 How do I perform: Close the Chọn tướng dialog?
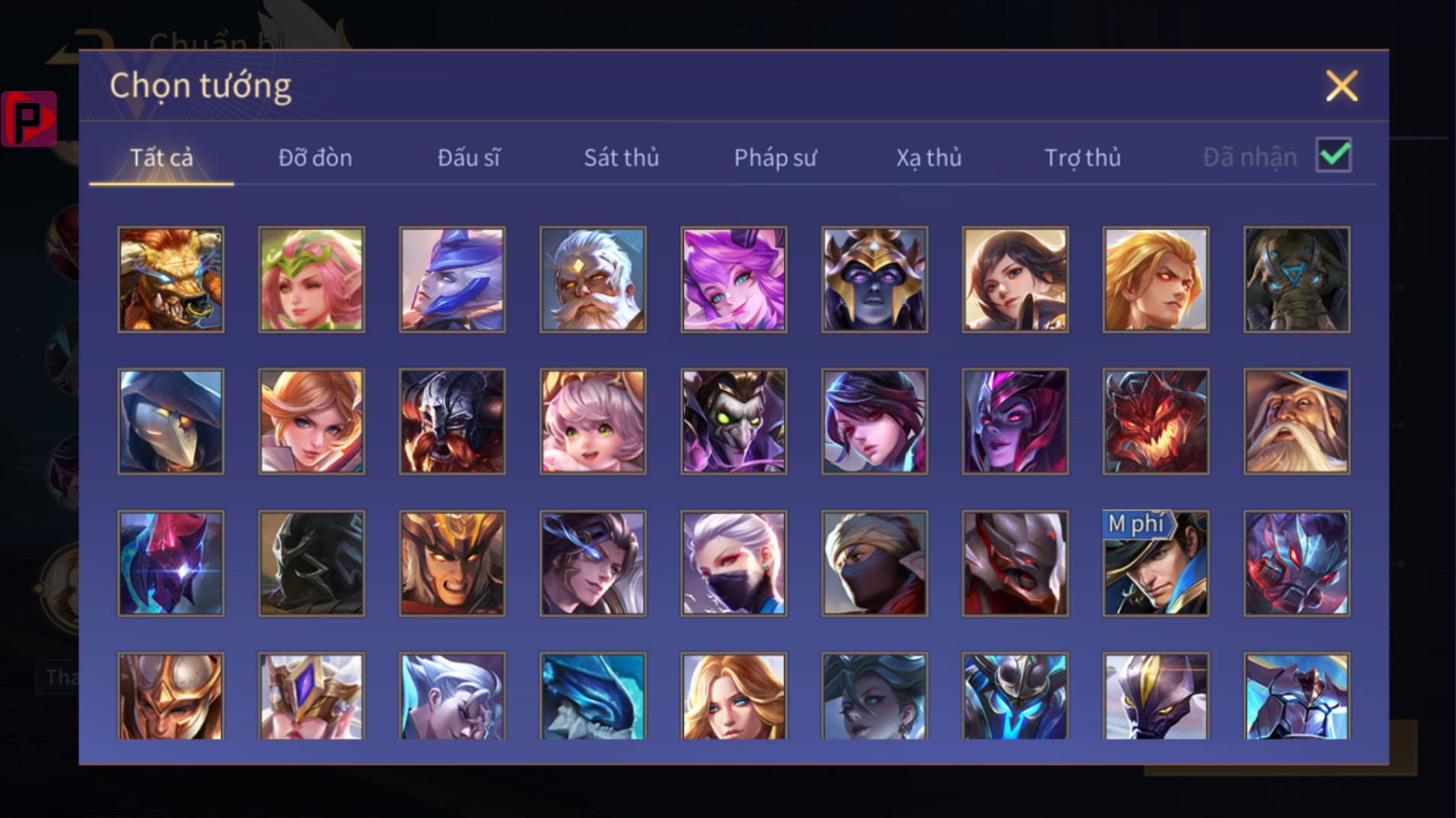1341,86
